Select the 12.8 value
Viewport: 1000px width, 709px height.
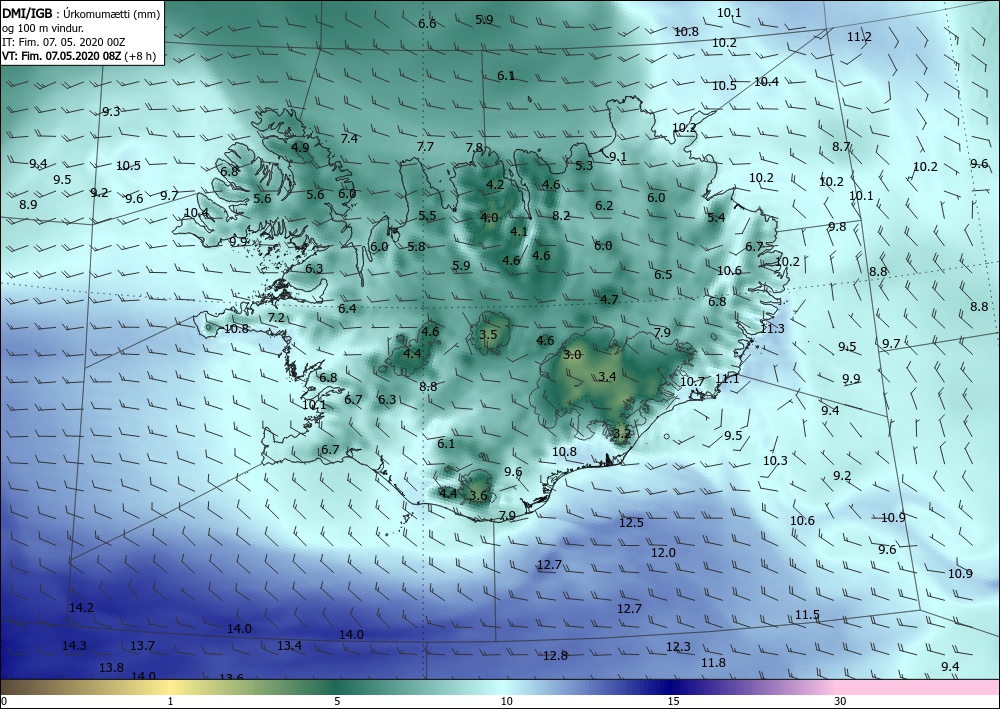[555, 655]
